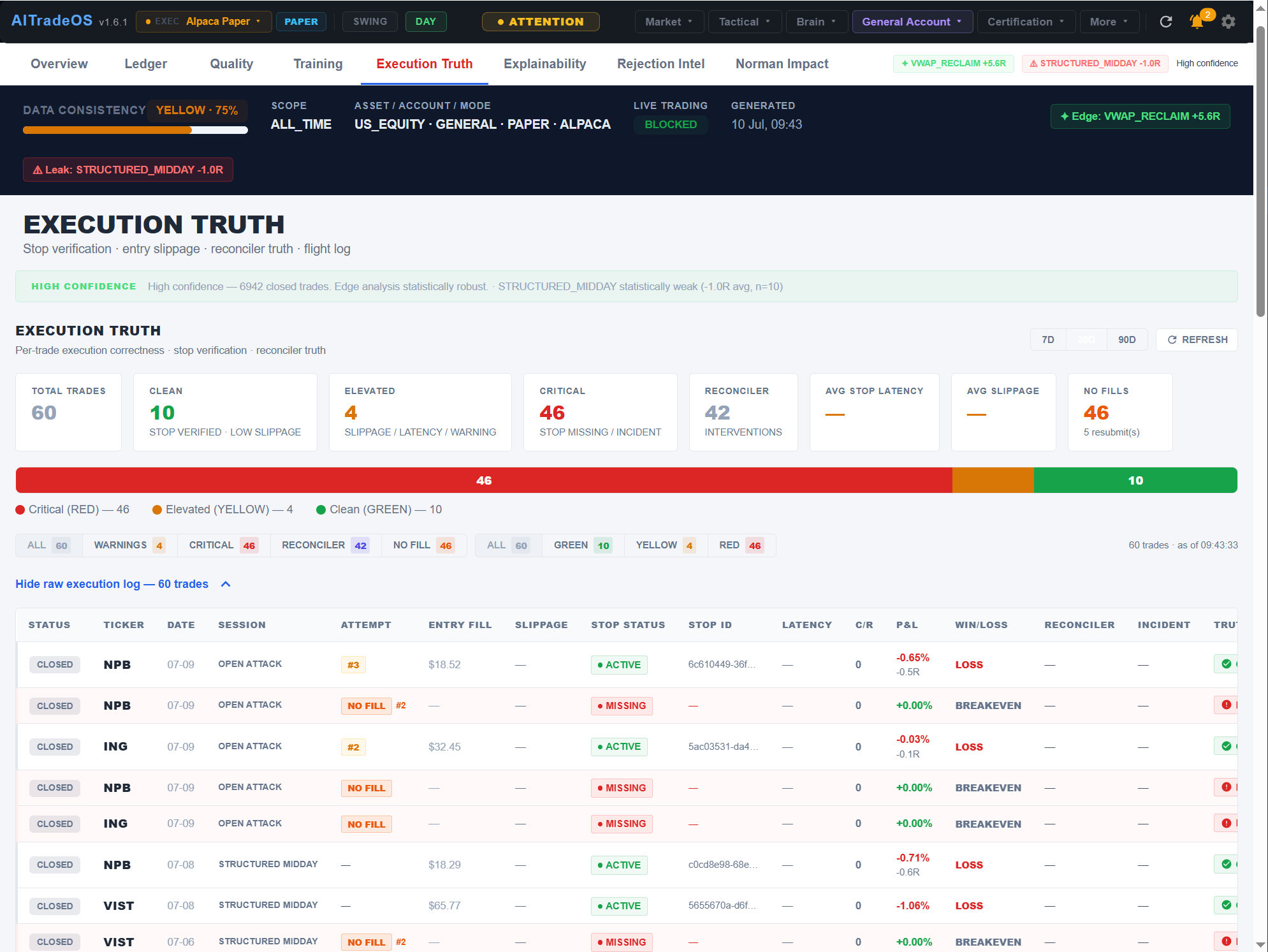Click the BLOCKED live trading badge
The width and height of the screenshot is (1268, 952).
click(x=671, y=124)
